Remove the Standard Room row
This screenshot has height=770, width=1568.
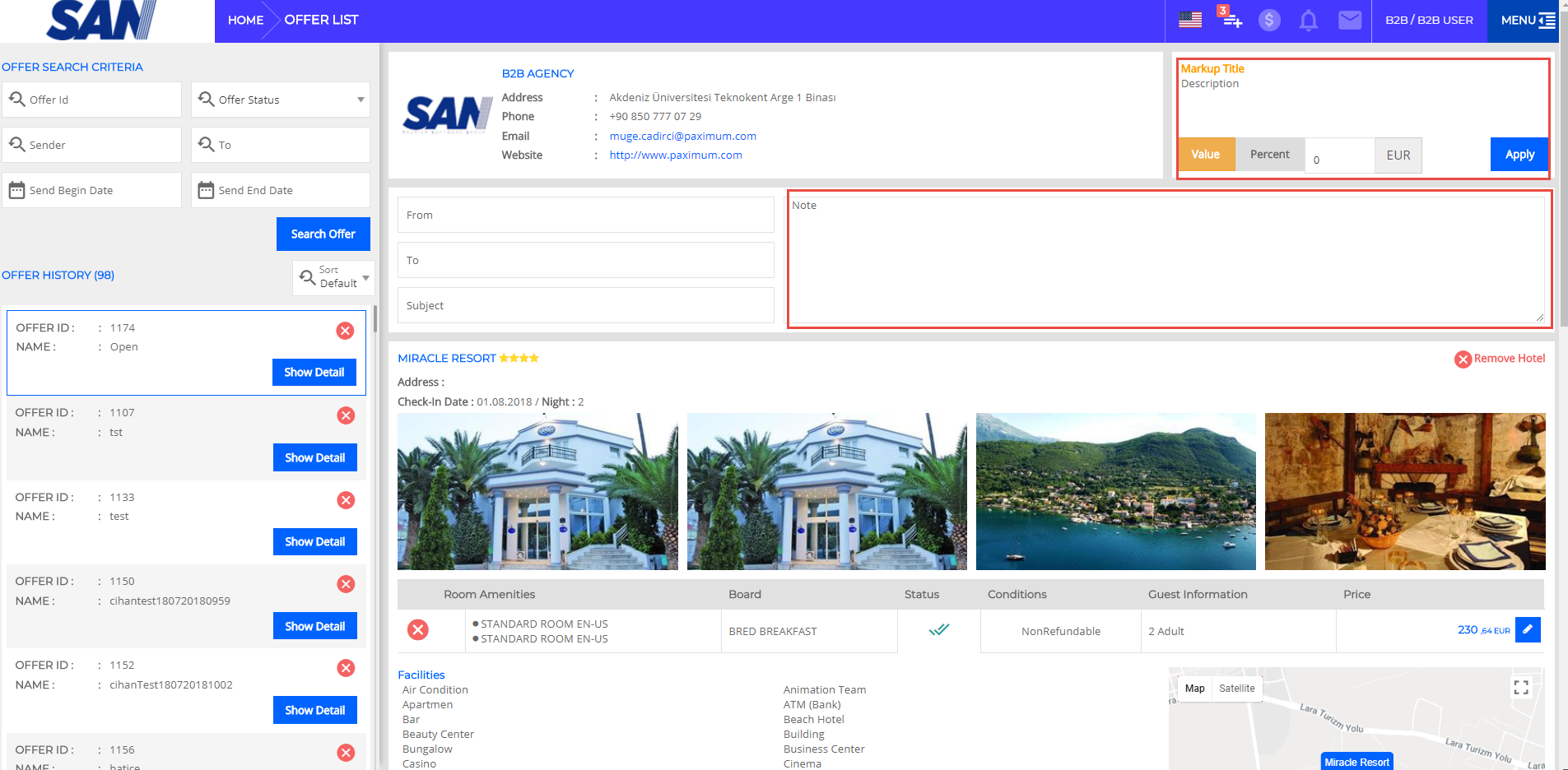418,630
